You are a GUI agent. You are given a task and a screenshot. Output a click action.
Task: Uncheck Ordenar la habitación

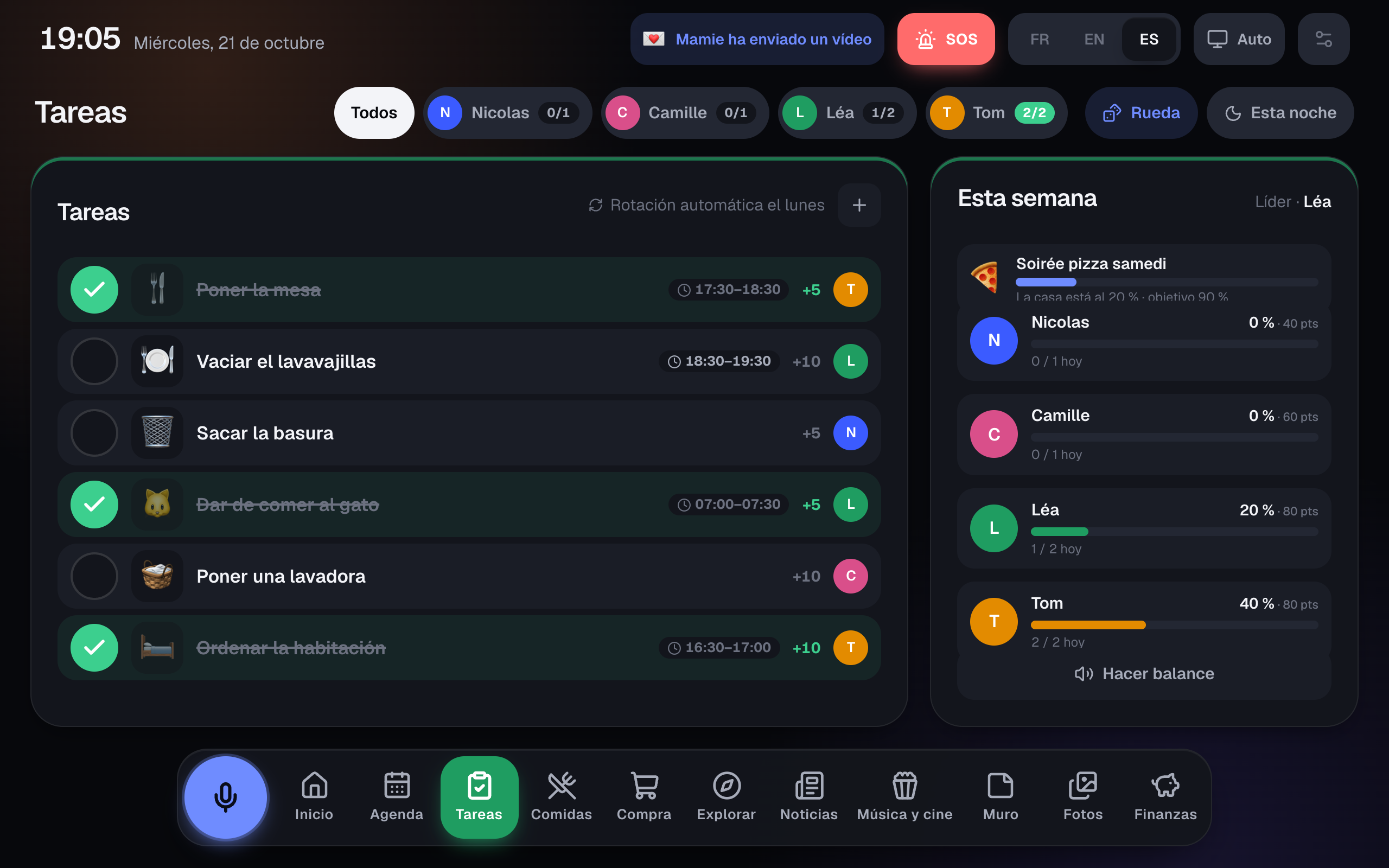click(94, 648)
